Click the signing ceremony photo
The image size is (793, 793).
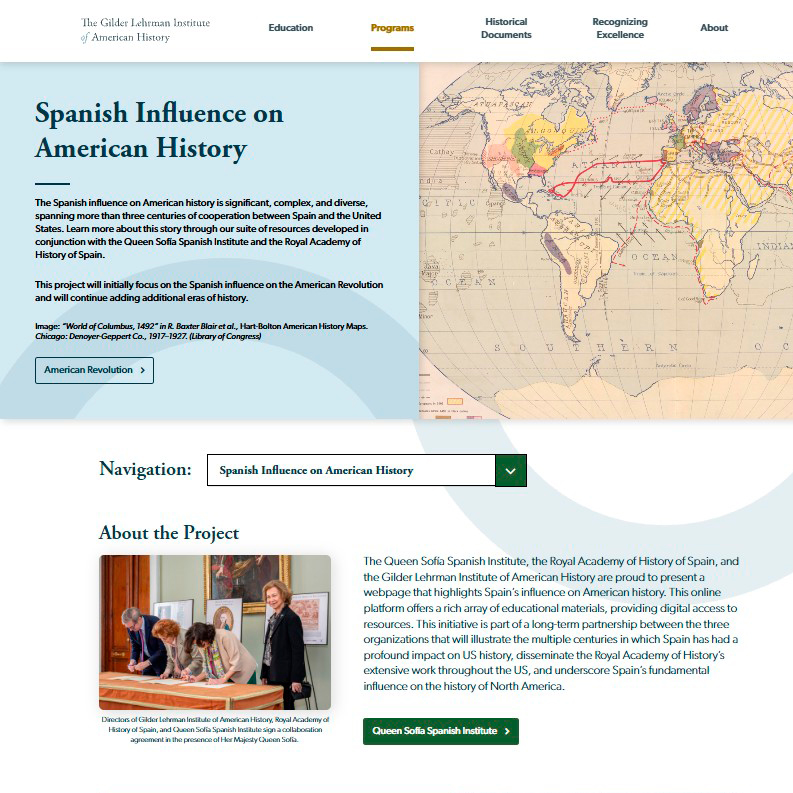pyautogui.click(x=215, y=632)
